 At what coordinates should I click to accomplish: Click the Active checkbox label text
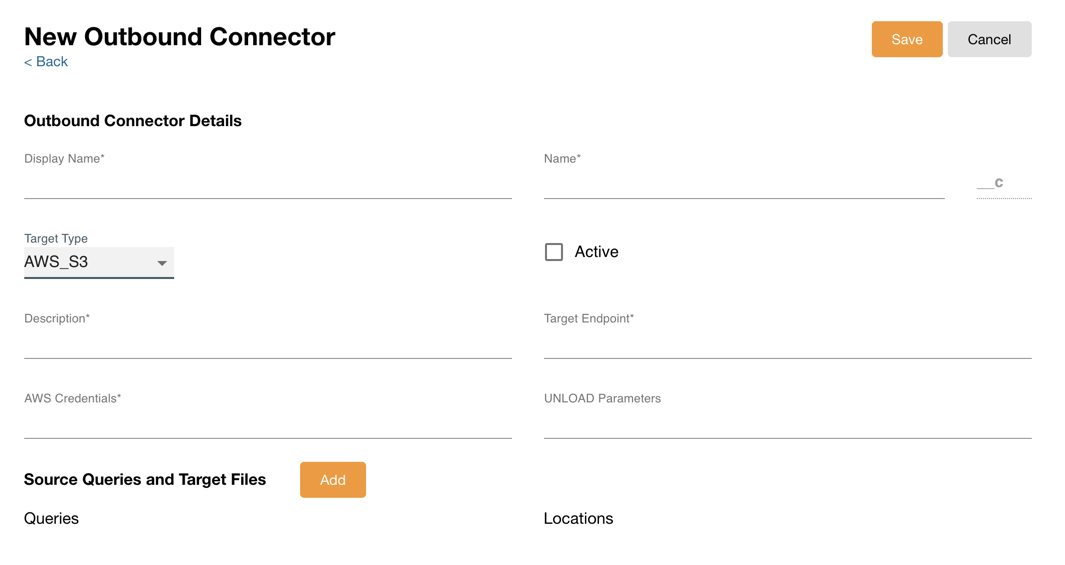click(596, 252)
